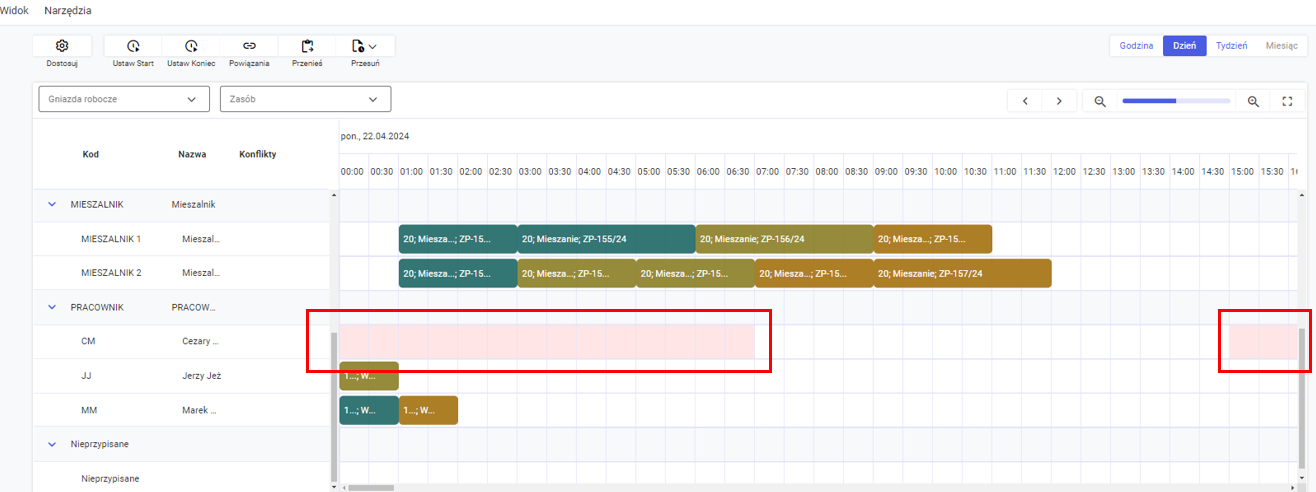Open the Przesuń dropdown
Viewport: 1316px width, 492px height.
[365, 46]
